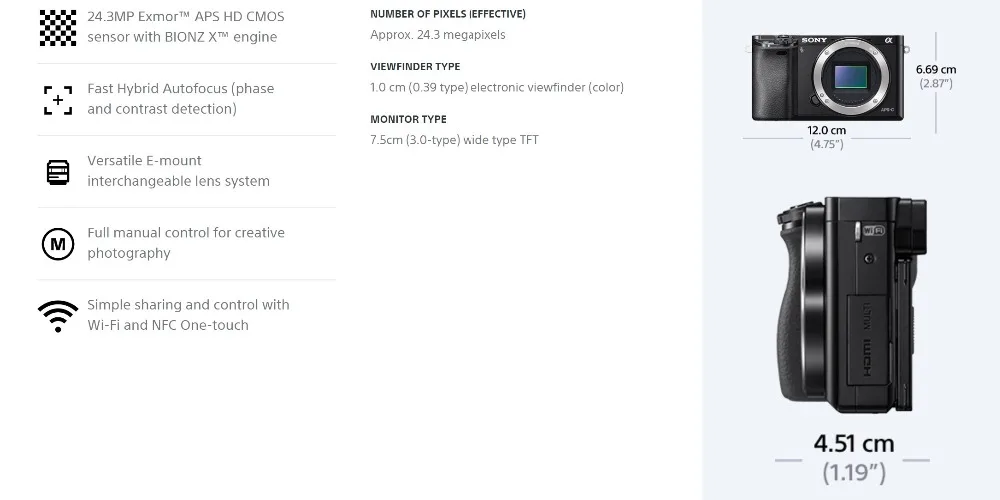Click the 12.0 cm width dimension label
Screen dimensions: 1000x500
click(827, 130)
